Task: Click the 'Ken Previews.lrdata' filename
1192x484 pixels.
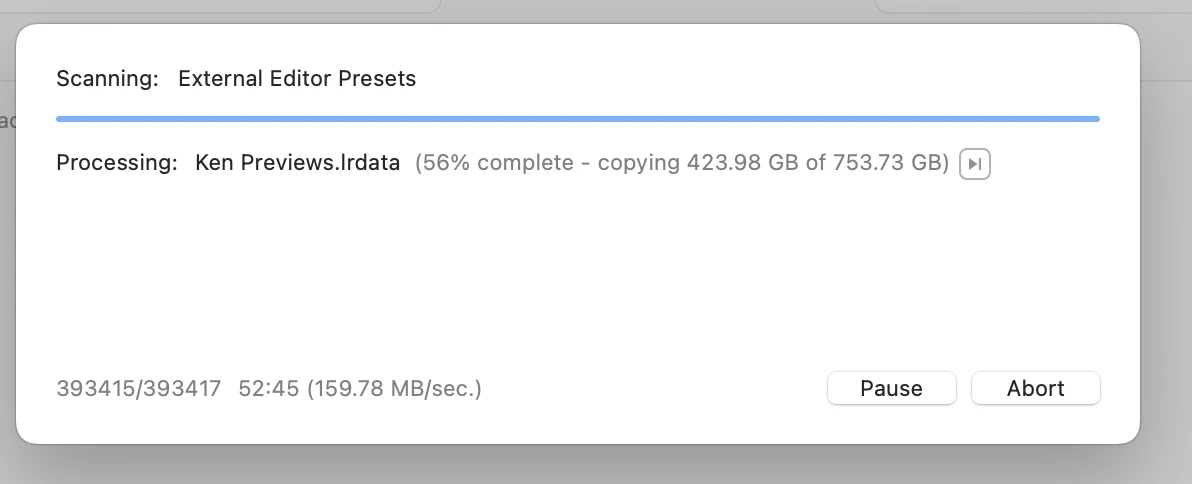Action: (298, 163)
